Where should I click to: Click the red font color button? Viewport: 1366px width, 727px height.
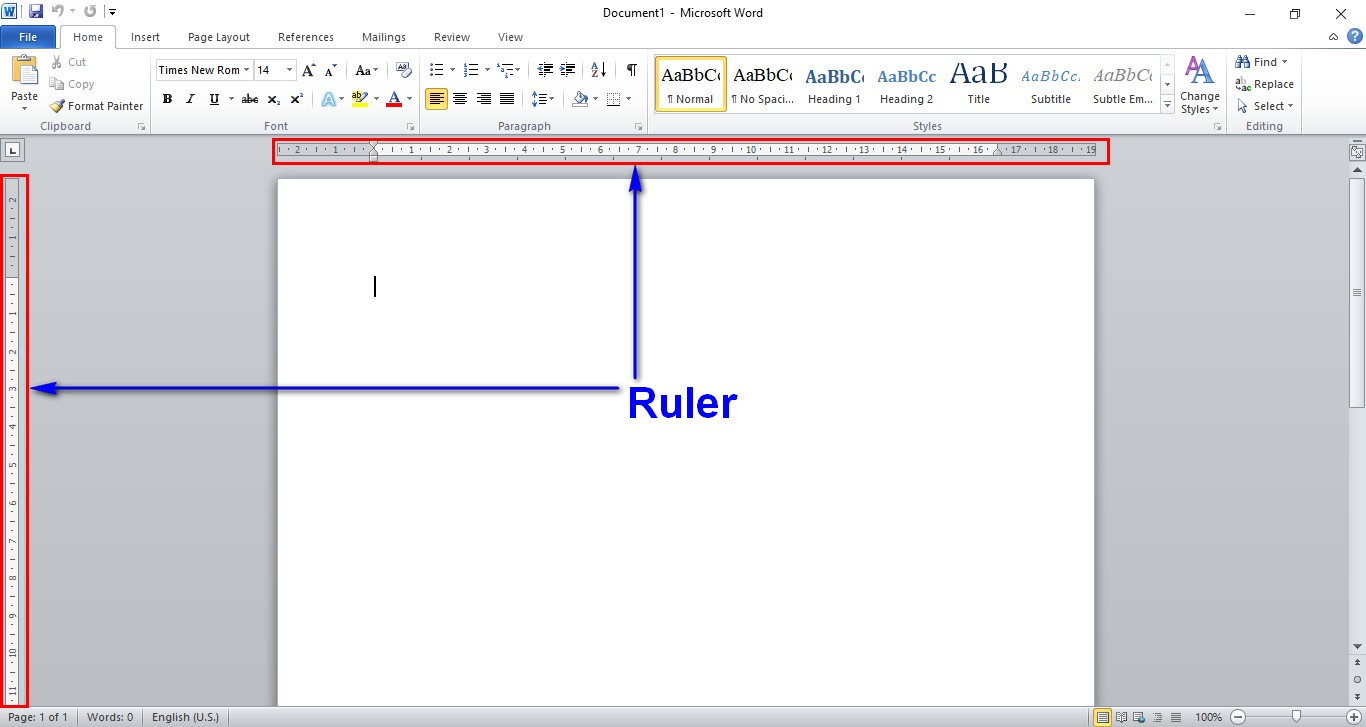394,99
